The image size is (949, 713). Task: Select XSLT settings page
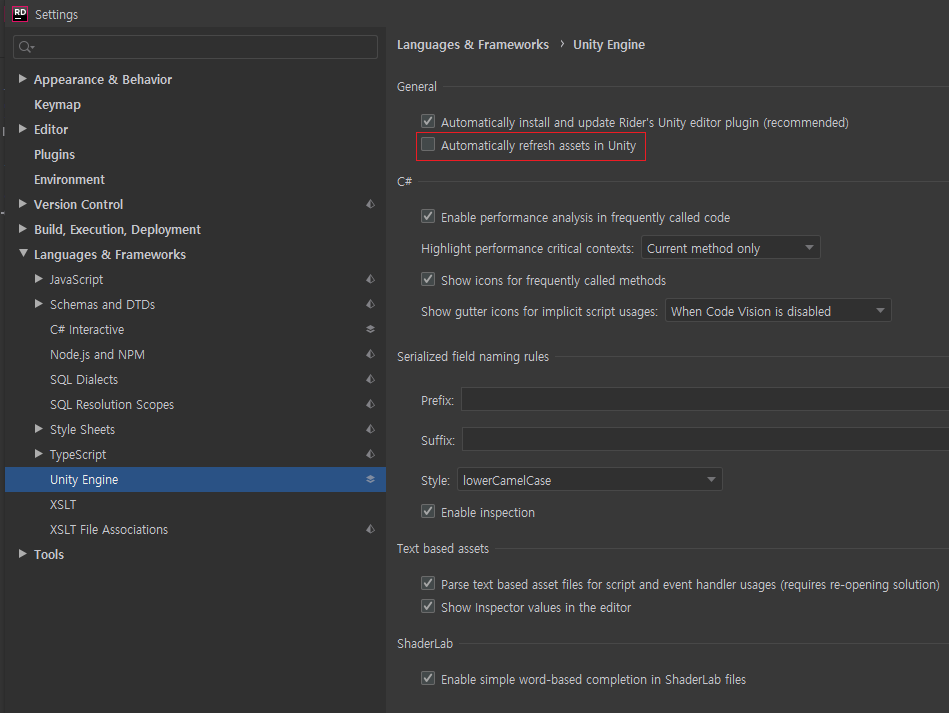tap(63, 505)
